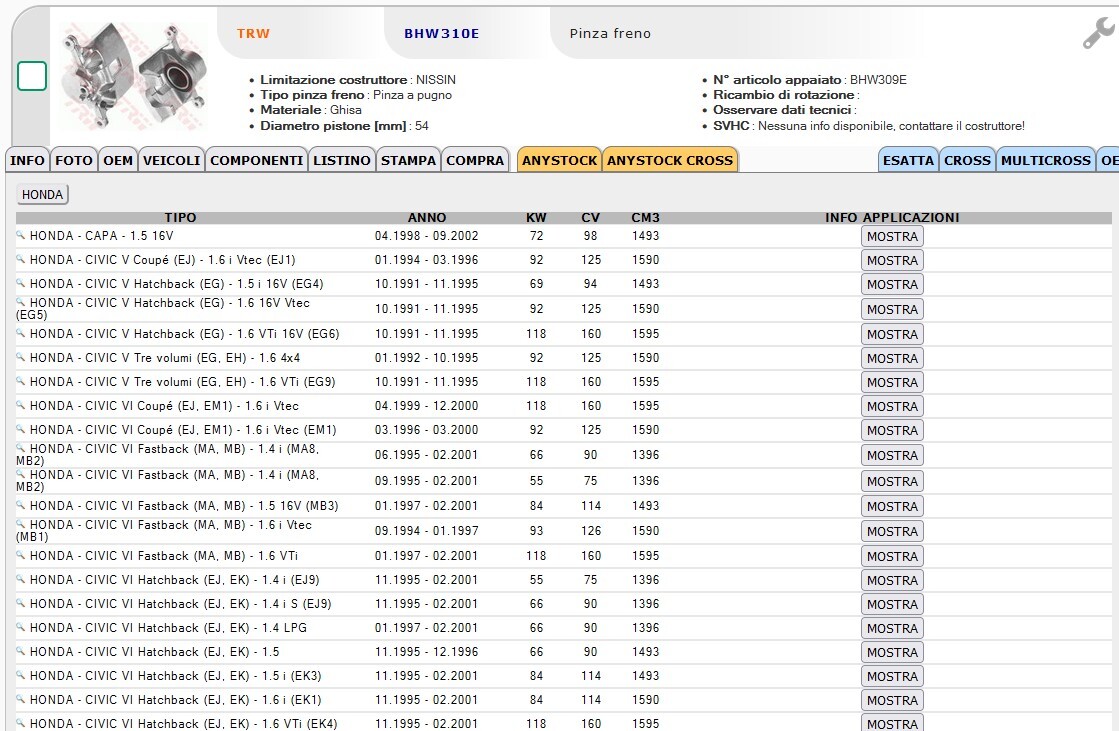Click magnifier icon for Civic V Tre volumi EG9

coord(21,380)
